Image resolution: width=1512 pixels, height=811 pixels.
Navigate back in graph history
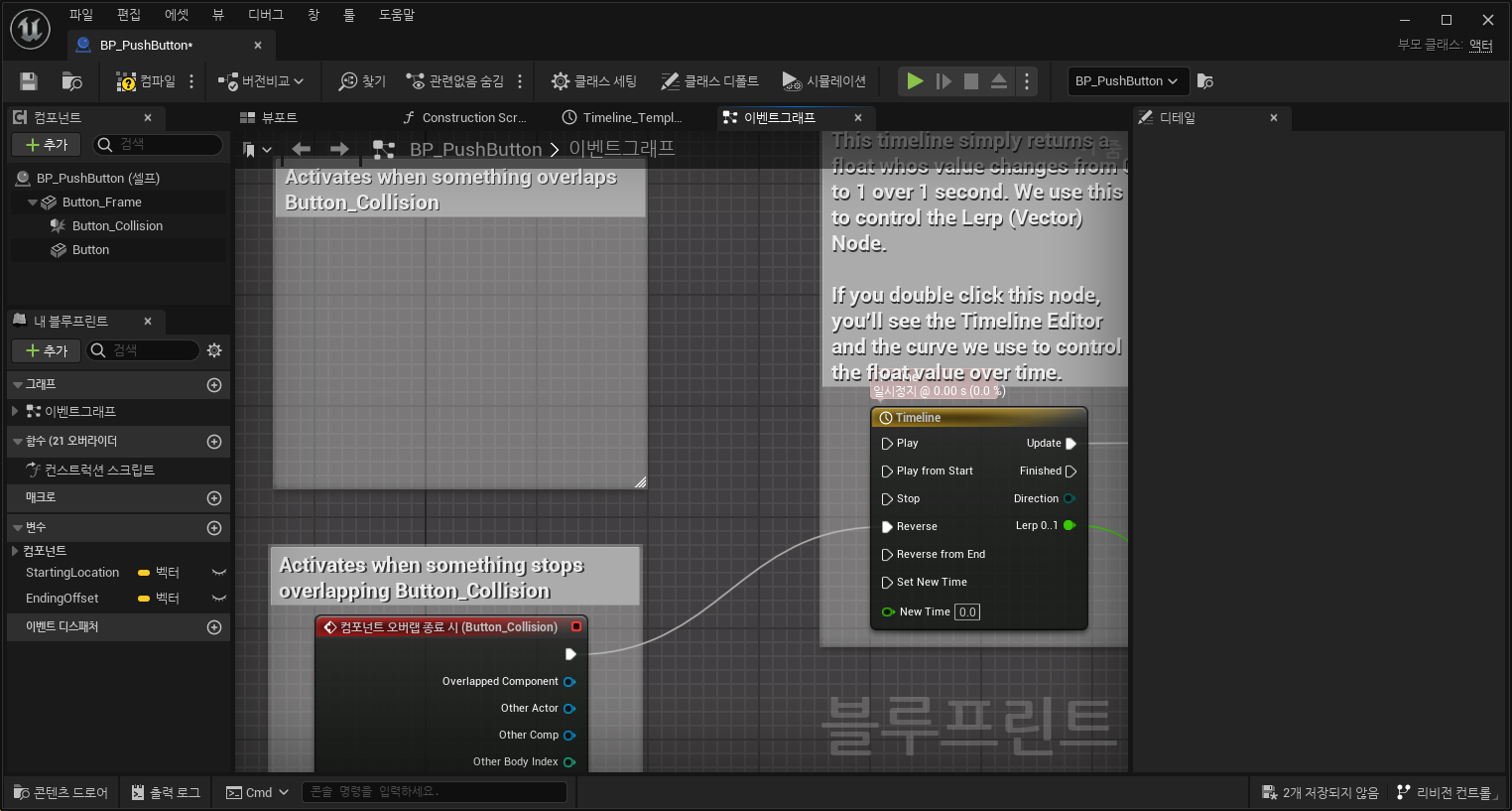coord(302,149)
